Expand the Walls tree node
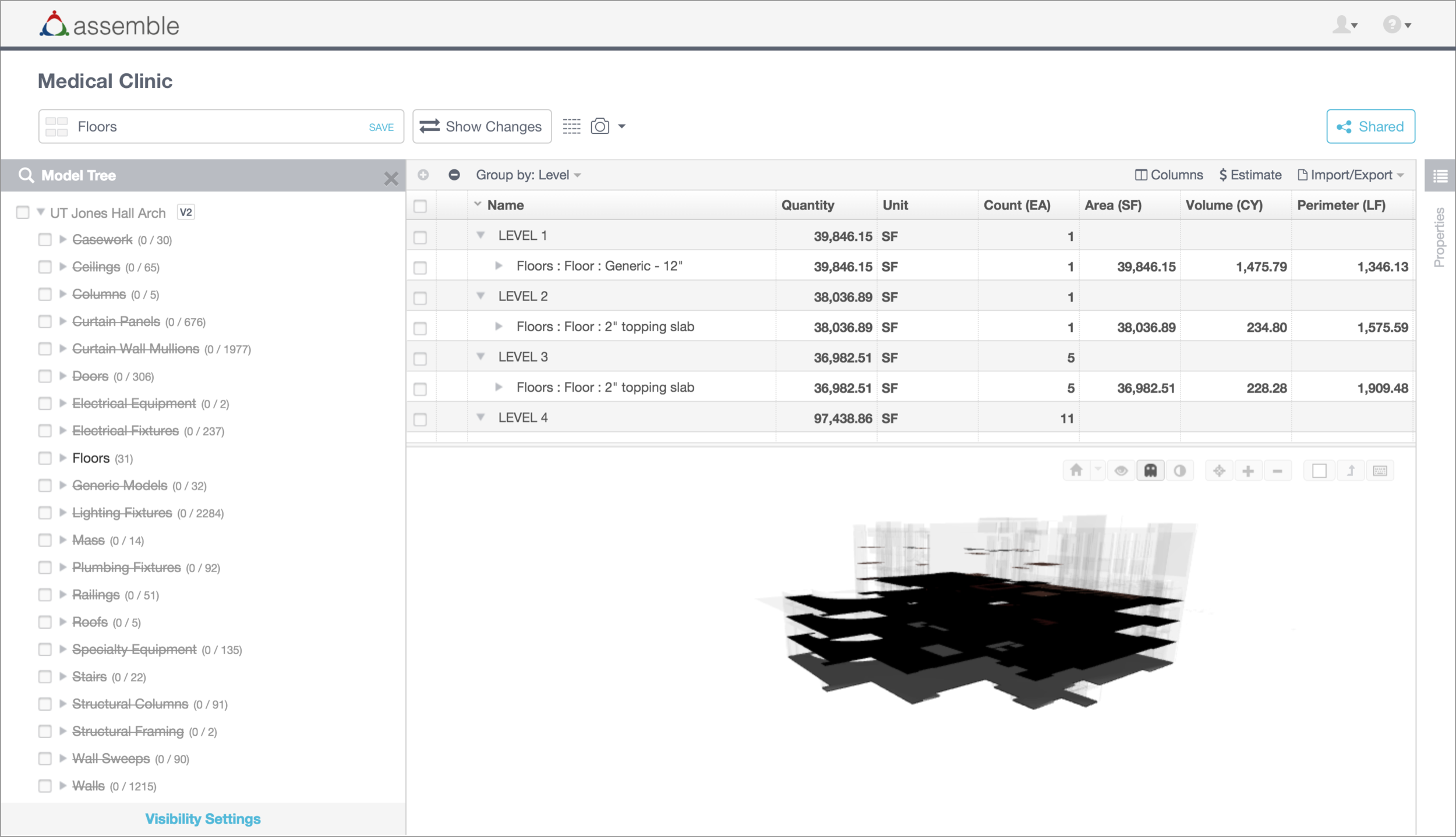1456x837 pixels. point(63,785)
